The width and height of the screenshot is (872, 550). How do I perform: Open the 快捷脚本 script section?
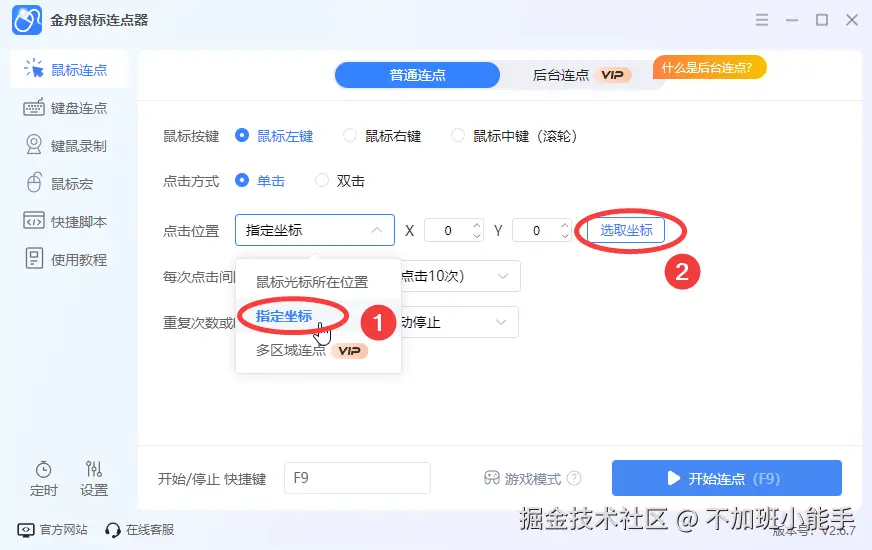coord(65,221)
